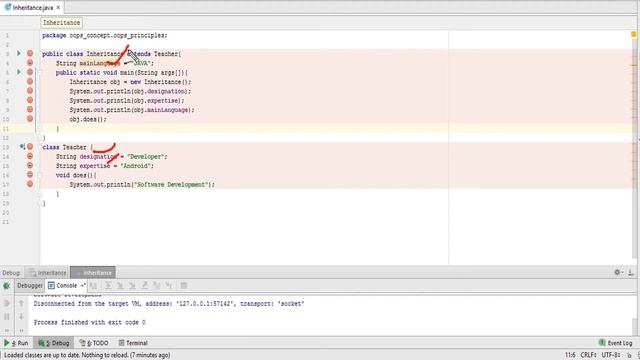Toggle breakpoint on void does() line
Screen dimensions: 640x360
point(30,175)
